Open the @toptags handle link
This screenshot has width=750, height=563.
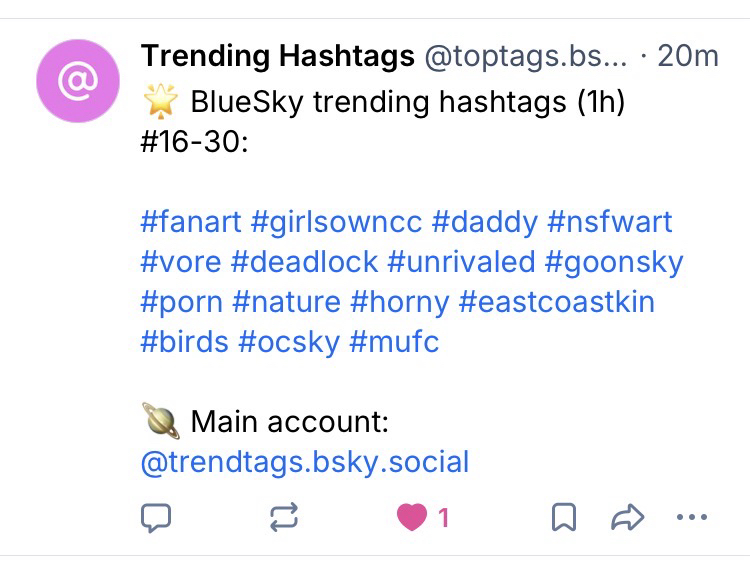pos(527,56)
